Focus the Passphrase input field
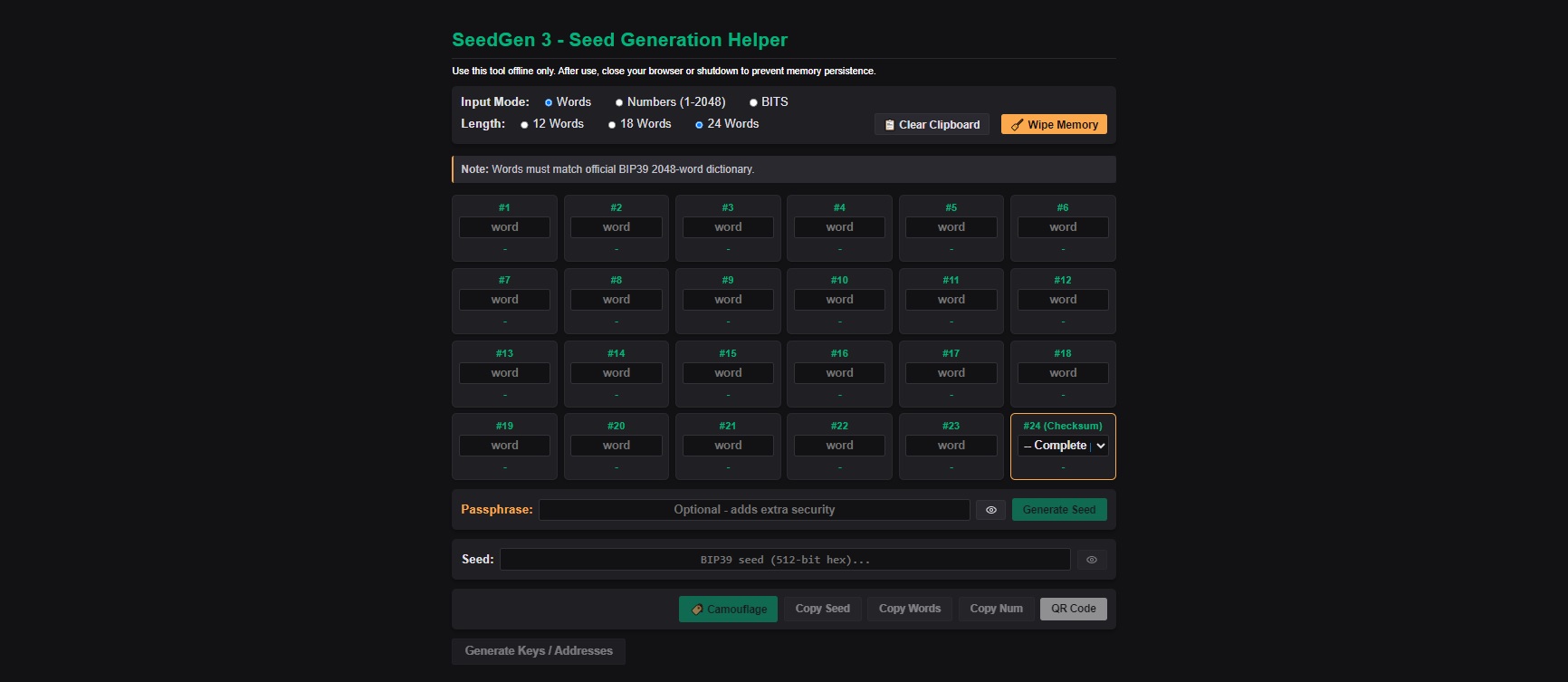 tap(754, 510)
